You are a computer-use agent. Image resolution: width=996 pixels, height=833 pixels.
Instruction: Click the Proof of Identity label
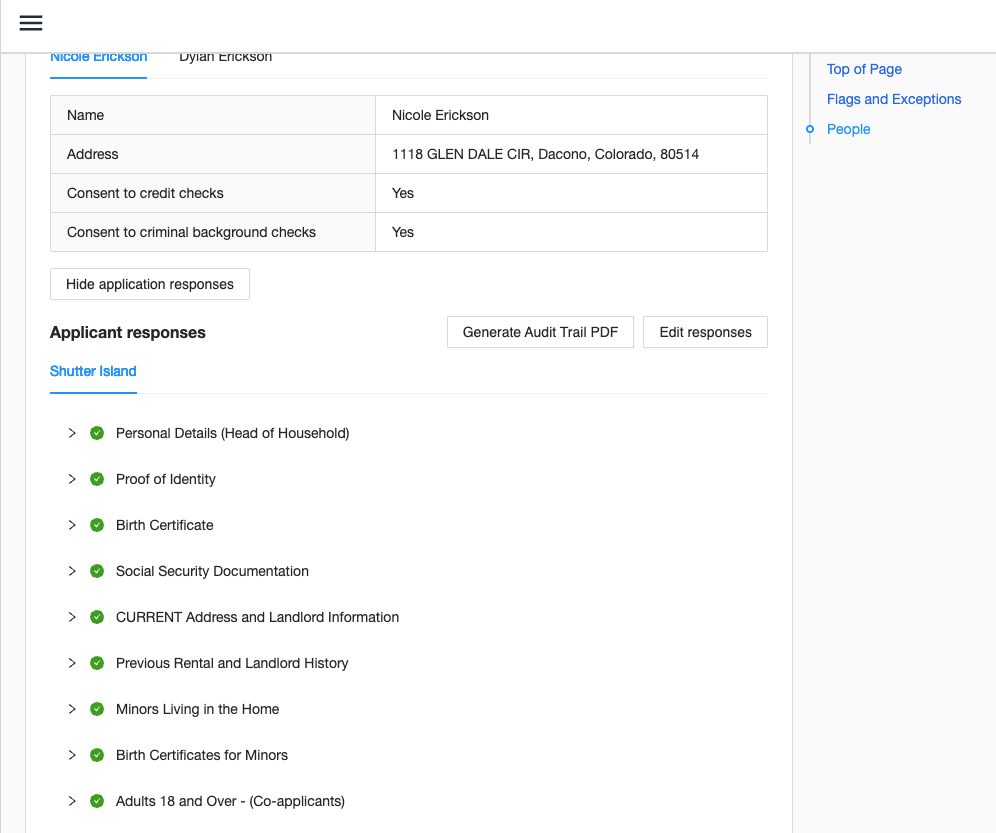pyautogui.click(x=166, y=479)
